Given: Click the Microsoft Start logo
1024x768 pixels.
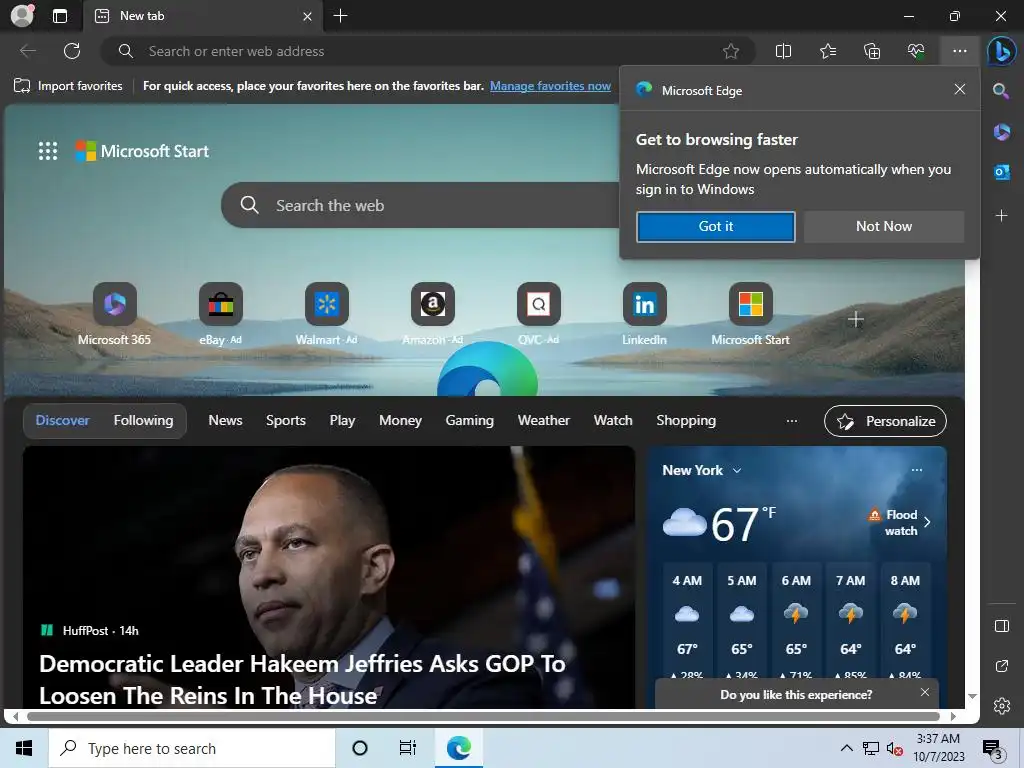Looking at the screenshot, I should click(x=142, y=151).
